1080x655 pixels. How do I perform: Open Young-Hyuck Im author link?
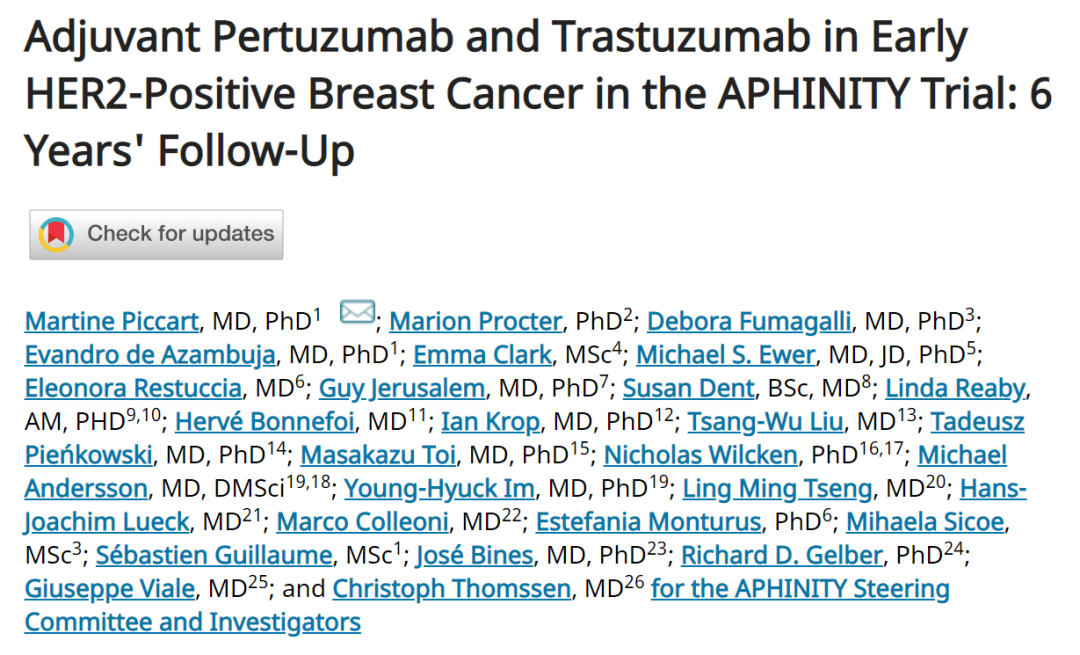point(440,489)
